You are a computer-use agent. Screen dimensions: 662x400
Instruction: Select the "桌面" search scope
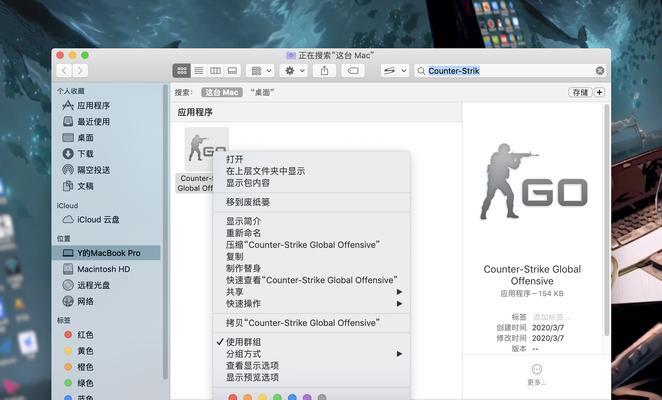262,92
